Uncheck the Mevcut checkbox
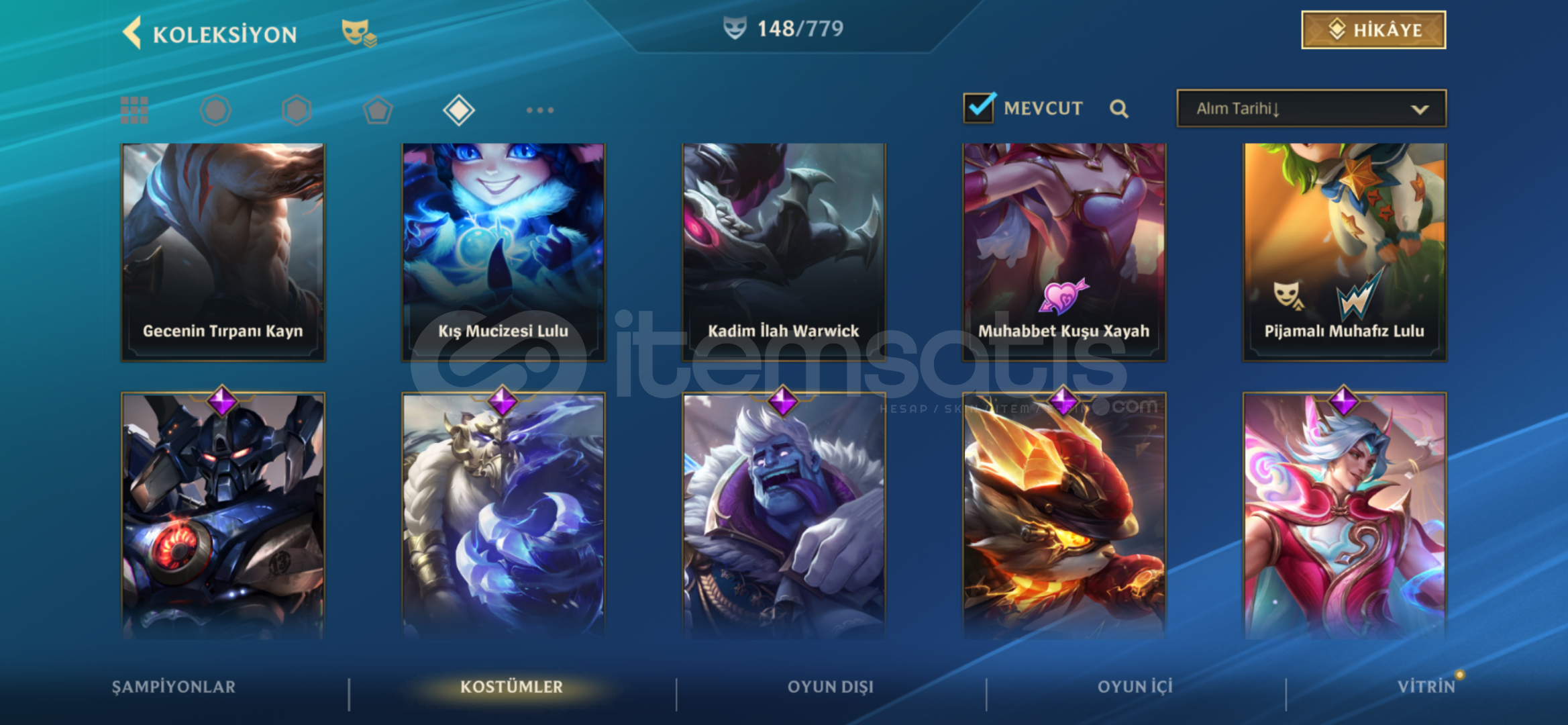The height and width of the screenshot is (725, 1568). (x=979, y=107)
